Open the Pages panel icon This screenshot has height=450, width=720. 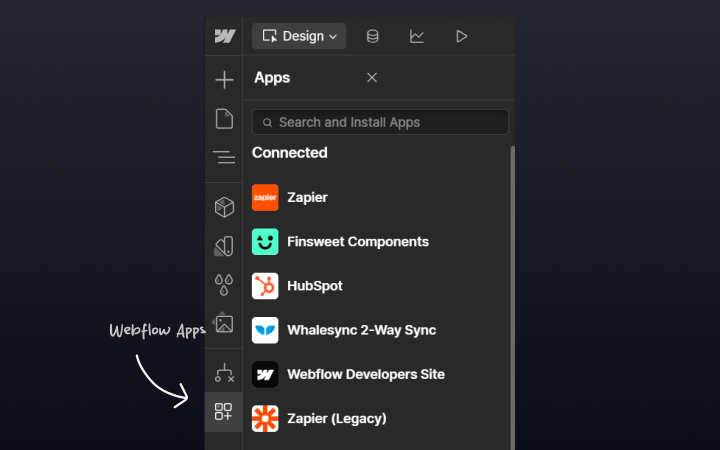click(x=224, y=119)
